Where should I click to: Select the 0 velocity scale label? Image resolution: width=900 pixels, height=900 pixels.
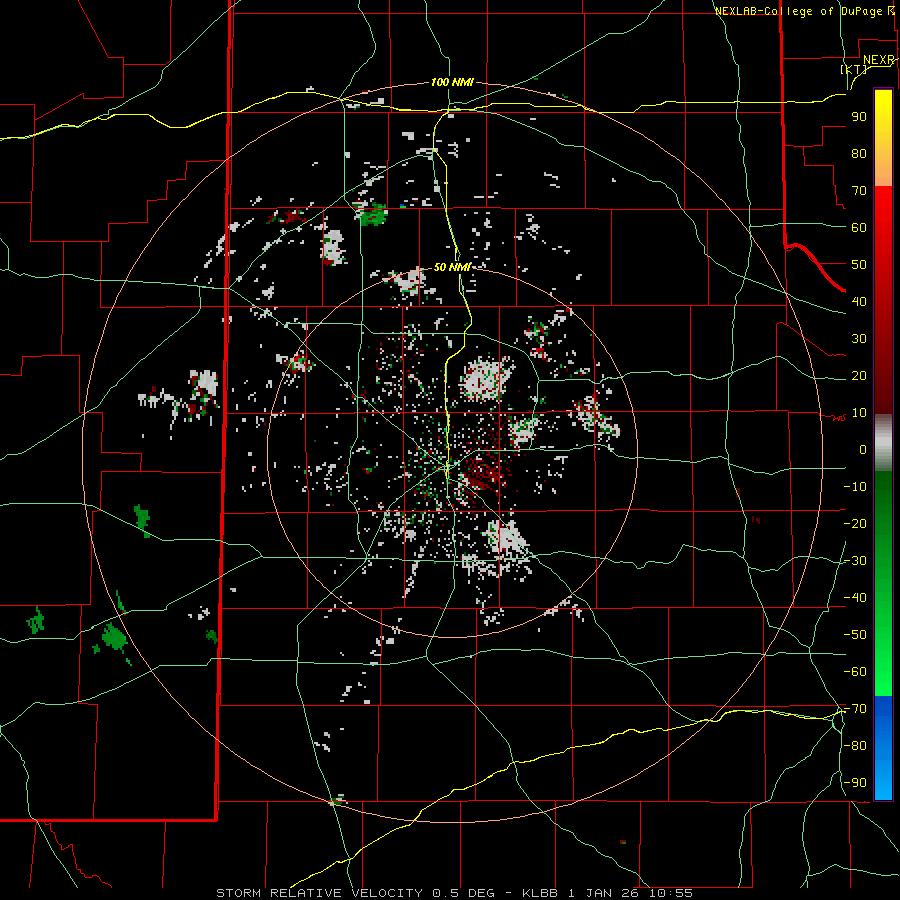click(863, 450)
